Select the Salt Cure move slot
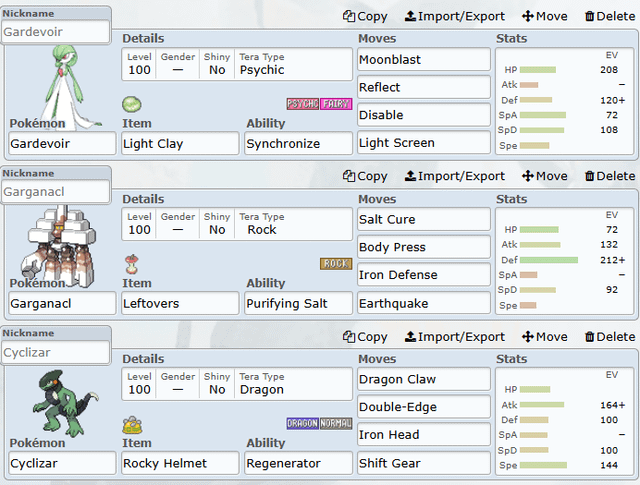 coord(424,220)
